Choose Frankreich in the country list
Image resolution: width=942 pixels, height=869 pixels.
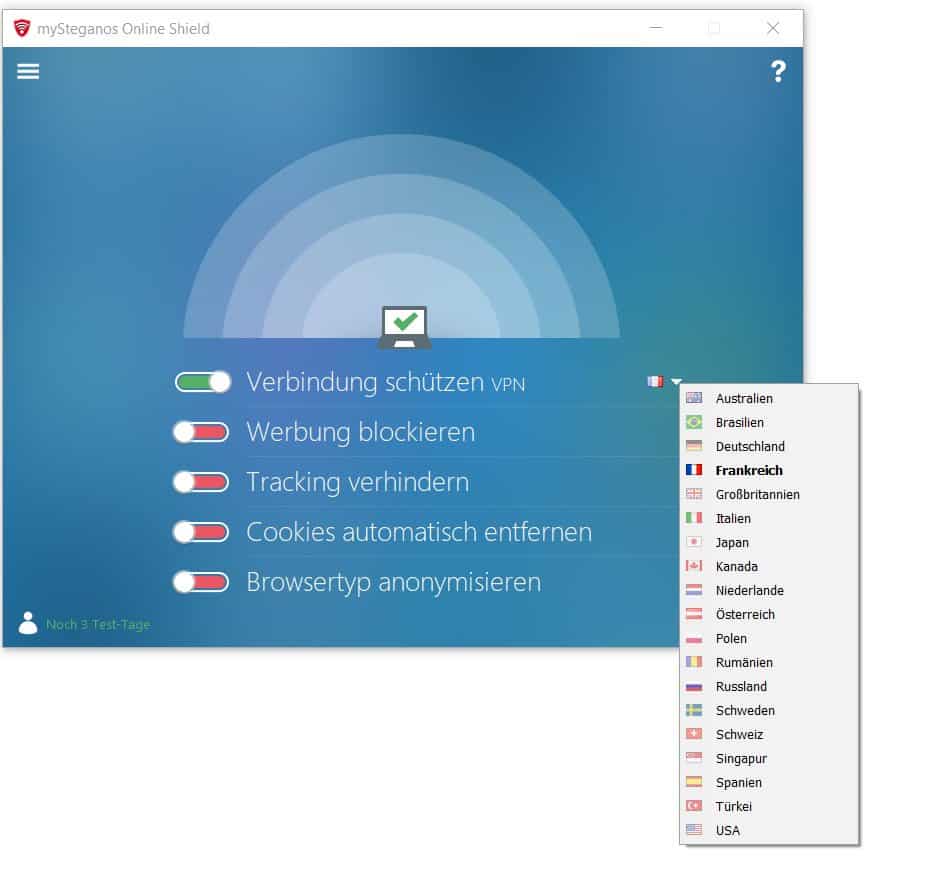click(769, 470)
